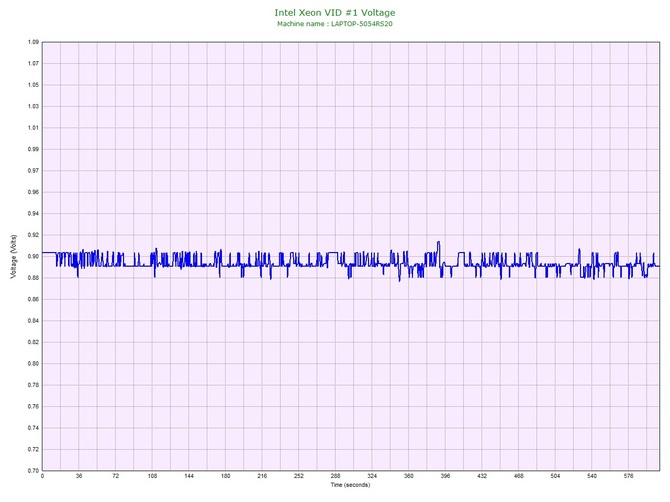Click the 72 tick on the time axis
Image resolution: width=670 pixels, height=502 pixels.
point(116,476)
